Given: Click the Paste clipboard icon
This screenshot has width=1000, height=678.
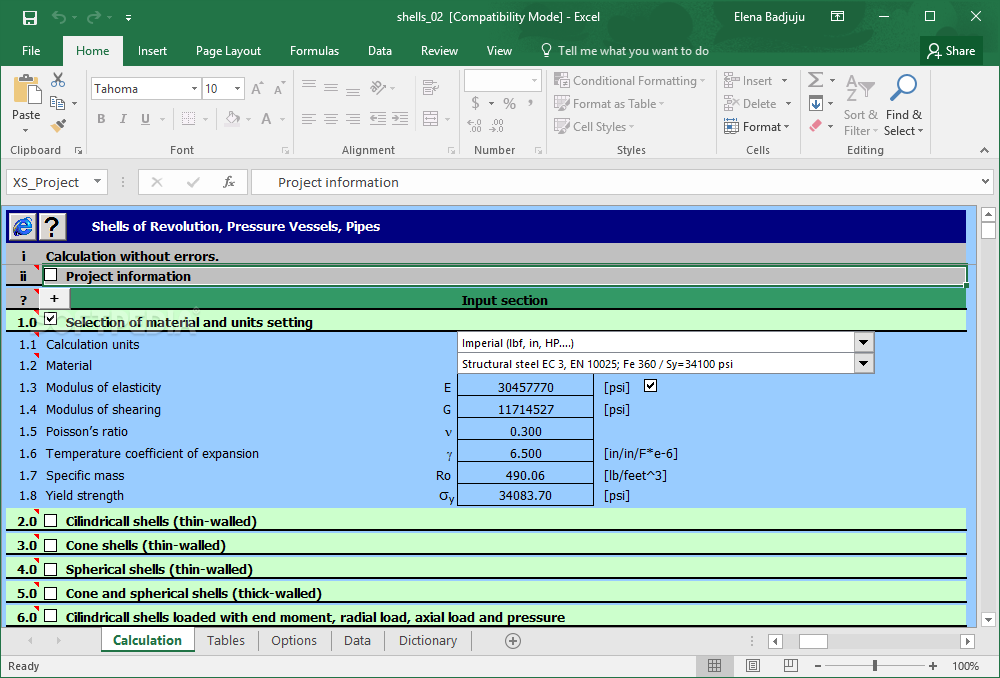Looking at the screenshot, I should (x=26, y=90).
